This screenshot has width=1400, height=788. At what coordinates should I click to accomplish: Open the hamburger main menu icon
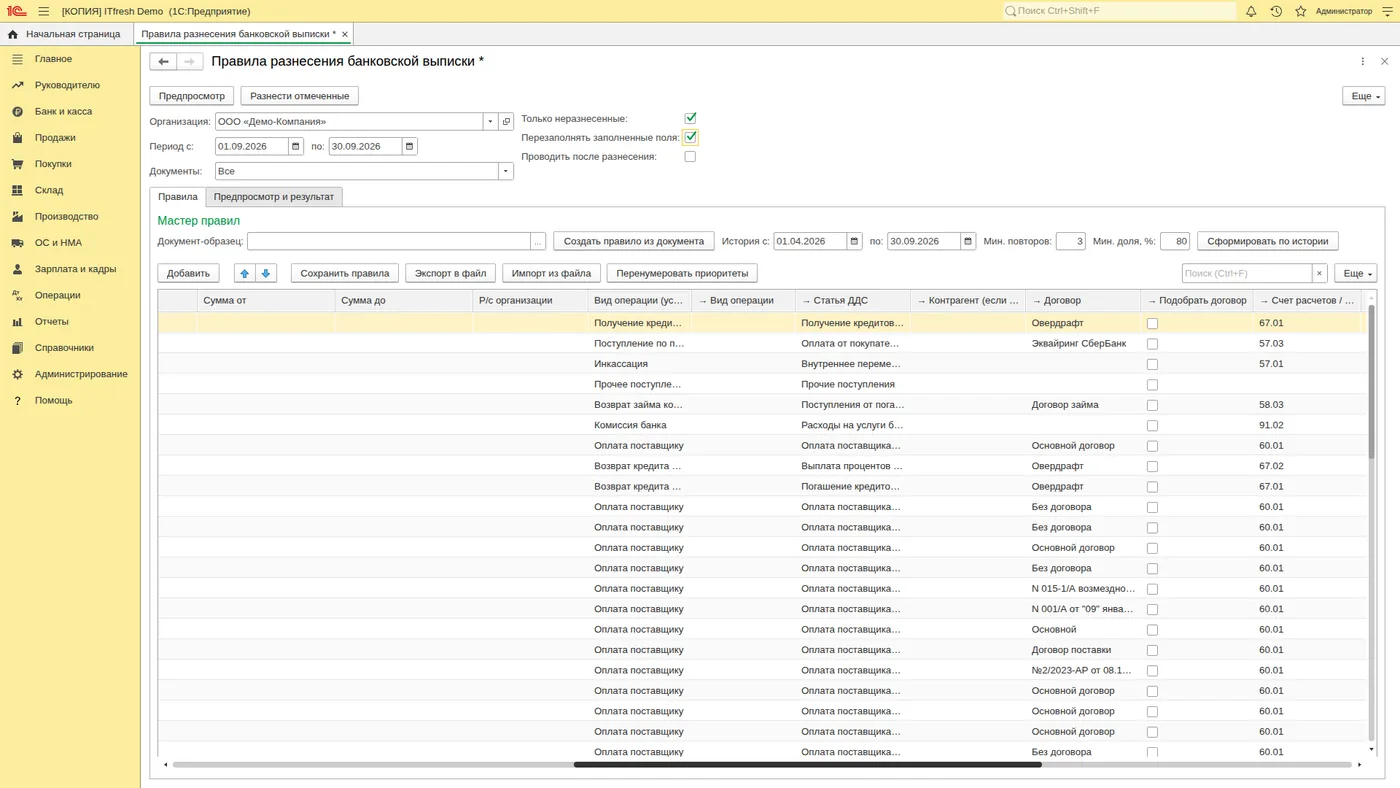(x=44, y=11)
